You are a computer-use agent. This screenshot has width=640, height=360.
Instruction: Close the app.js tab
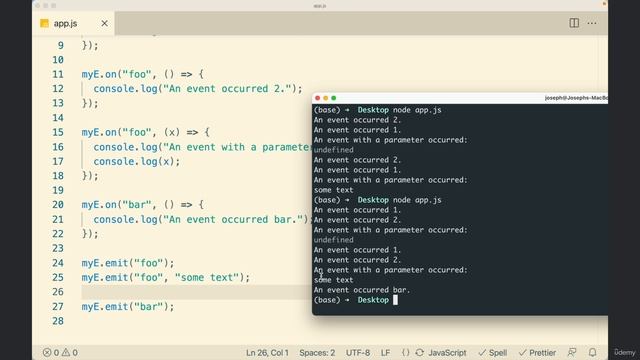[104, 23]
